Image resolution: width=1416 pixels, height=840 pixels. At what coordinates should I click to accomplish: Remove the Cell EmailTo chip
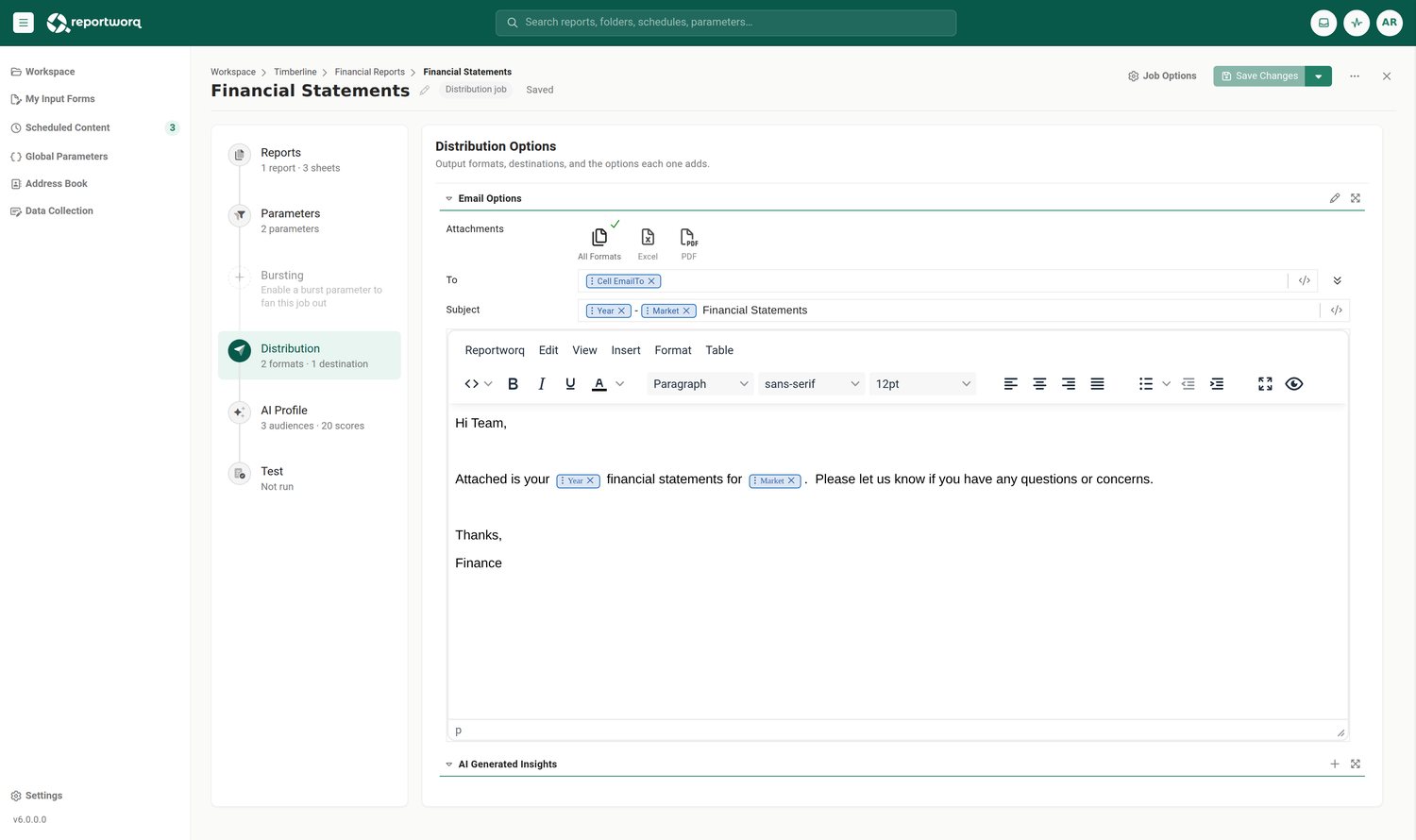pyautogui.click(x=651, y=281)
